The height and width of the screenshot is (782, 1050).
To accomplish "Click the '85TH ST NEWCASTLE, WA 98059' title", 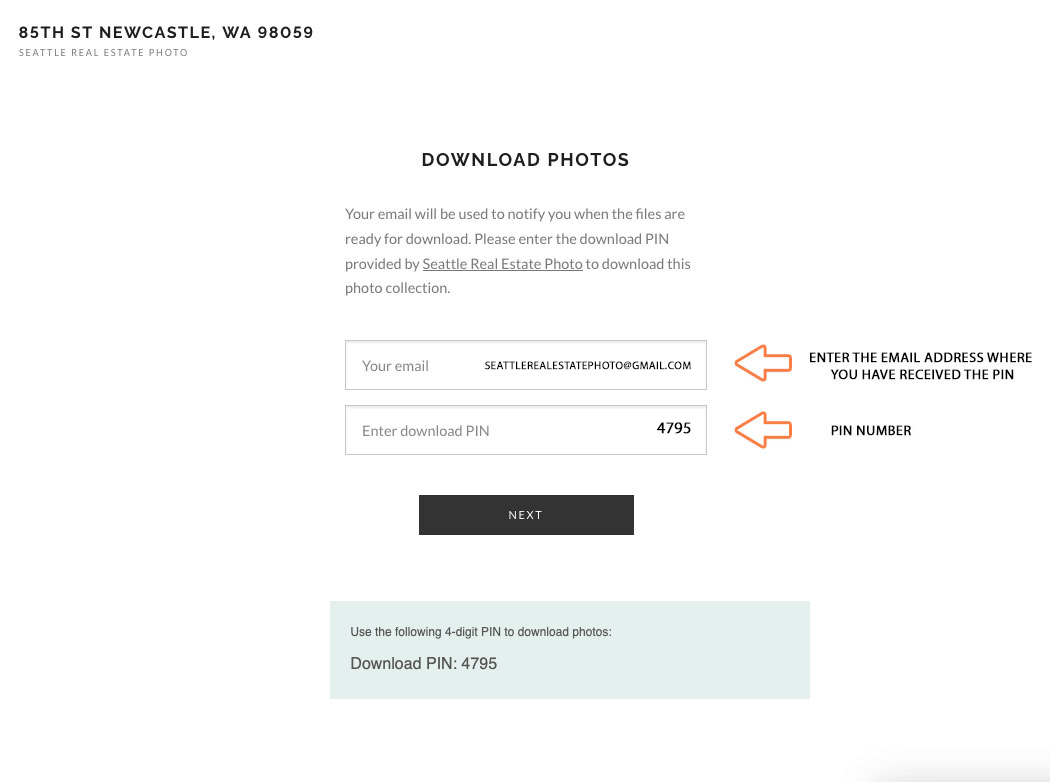I will (166, 32).
